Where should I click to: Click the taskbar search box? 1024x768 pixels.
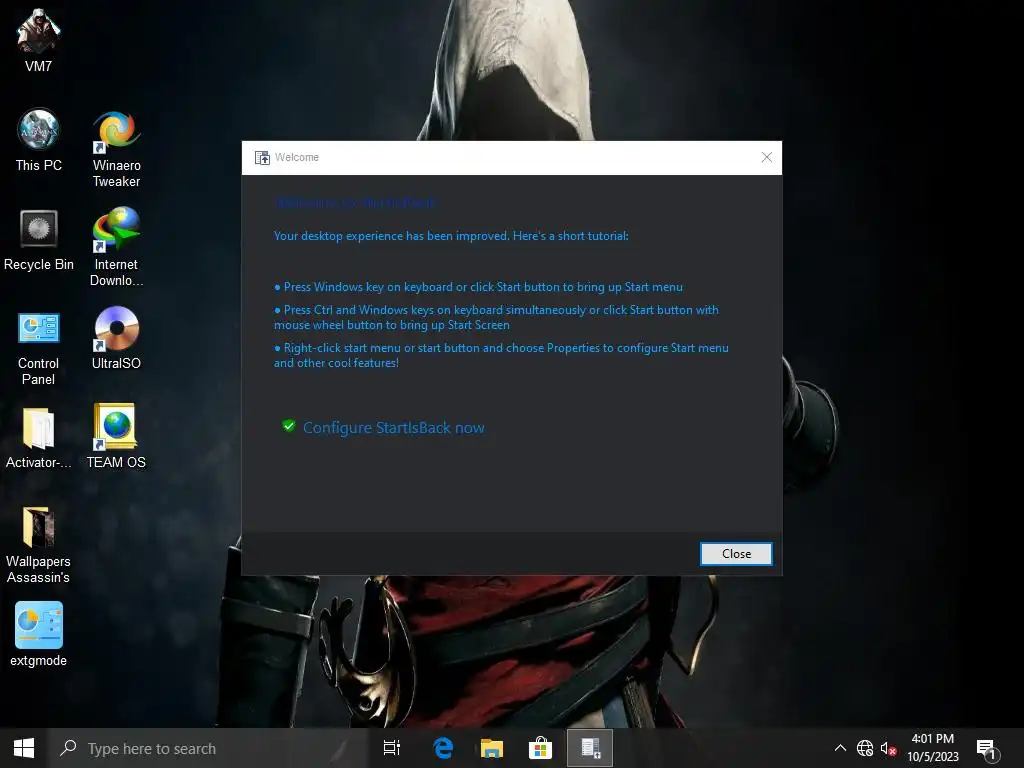209,748
